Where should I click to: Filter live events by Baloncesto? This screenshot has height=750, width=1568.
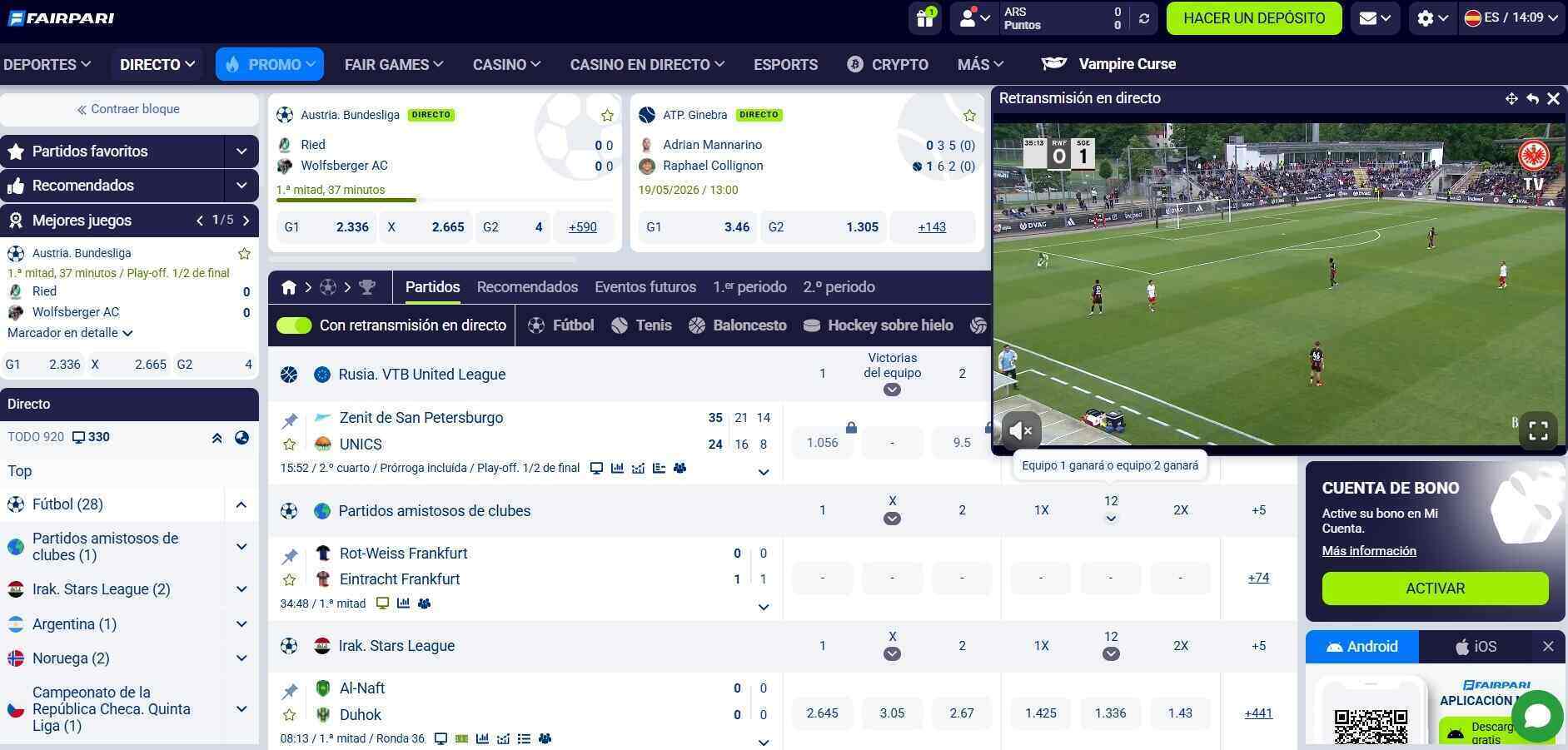click(x=738, y=325)
